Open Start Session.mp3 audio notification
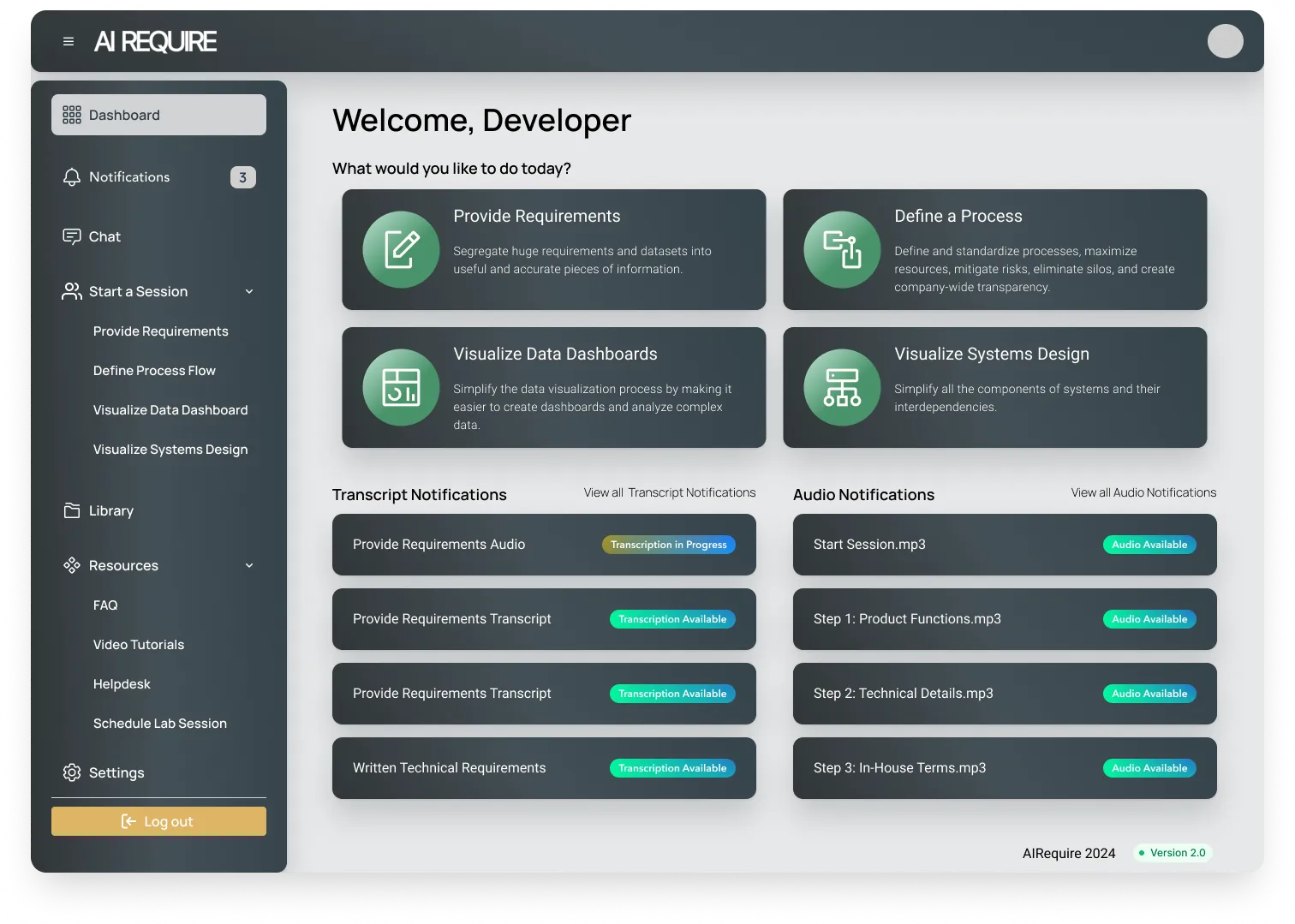This screenshot has height=924, width=1295. [x=1005, y=545]
